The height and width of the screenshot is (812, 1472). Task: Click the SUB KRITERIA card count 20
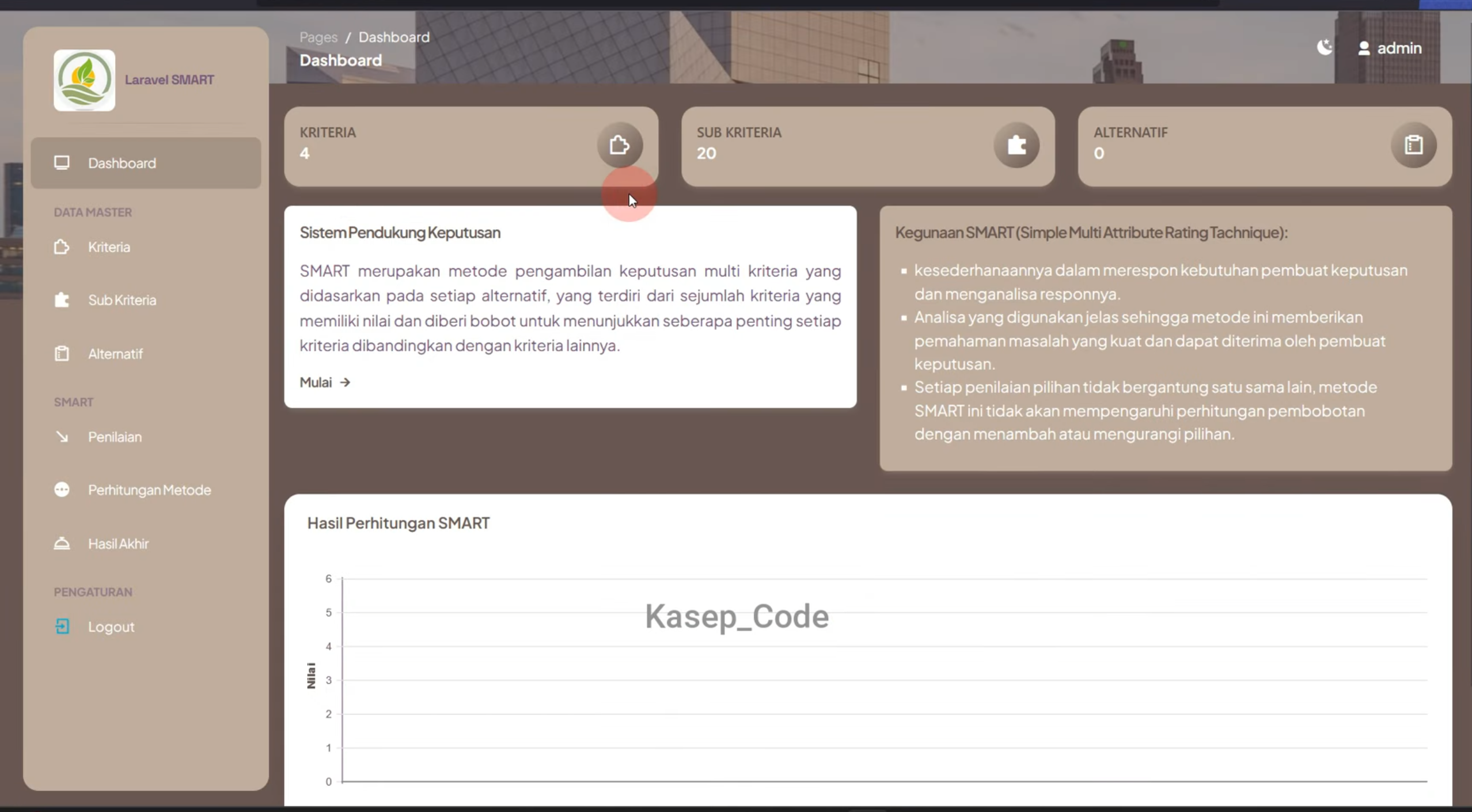click(707, 153)
